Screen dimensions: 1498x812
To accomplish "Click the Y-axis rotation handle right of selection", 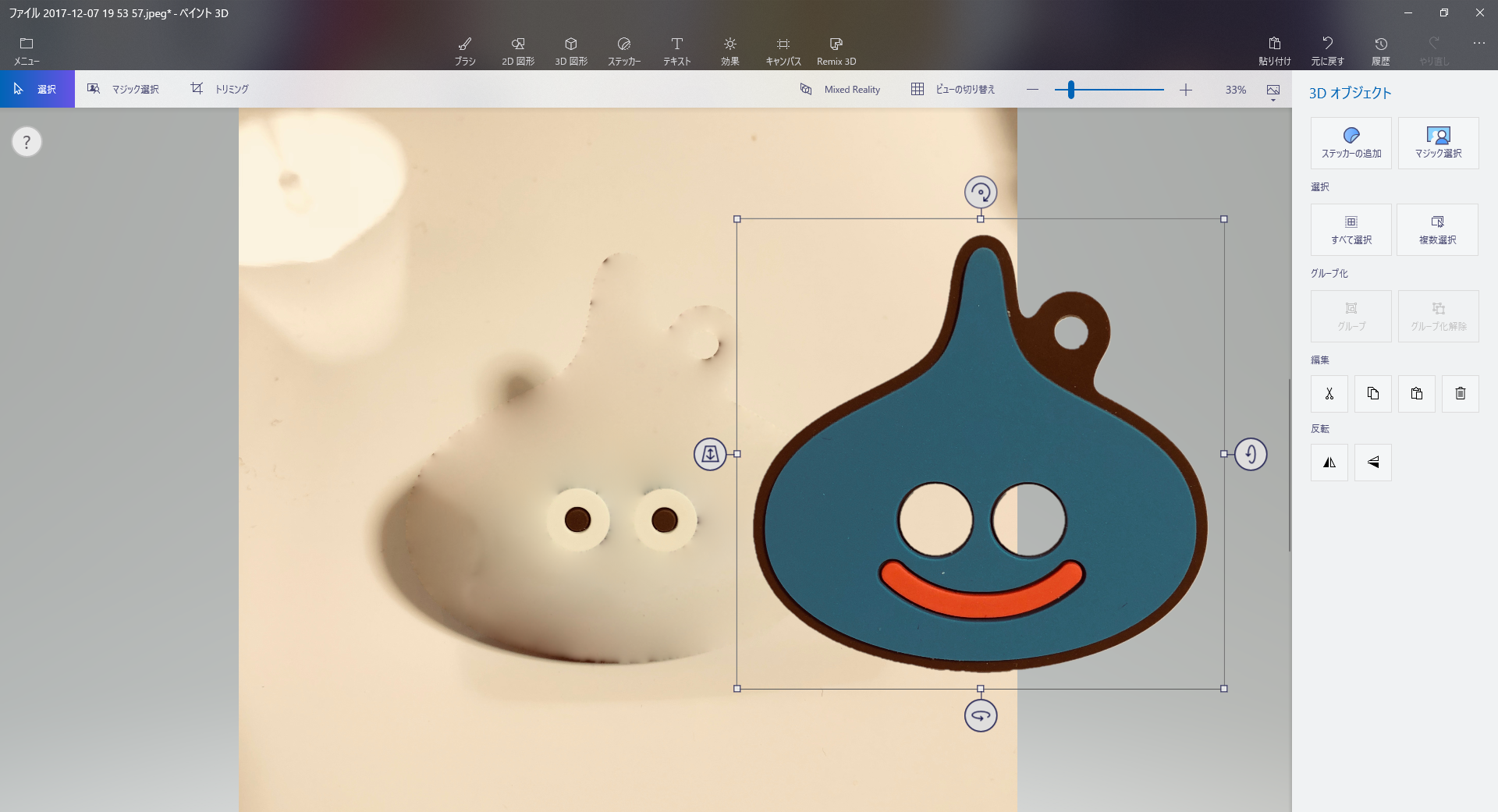I will 1251,454.
